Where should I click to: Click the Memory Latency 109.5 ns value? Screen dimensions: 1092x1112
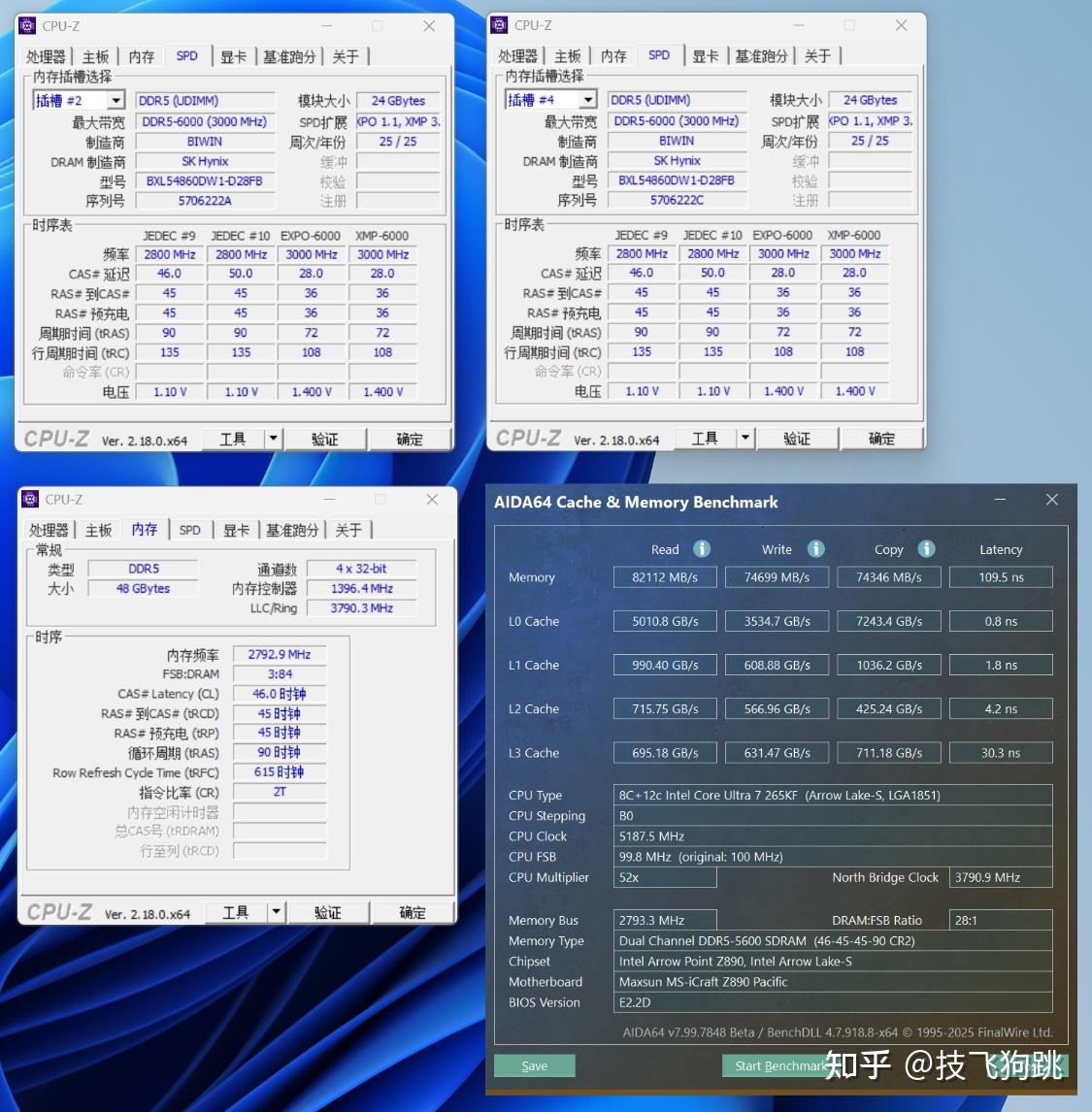[1001, 577]
